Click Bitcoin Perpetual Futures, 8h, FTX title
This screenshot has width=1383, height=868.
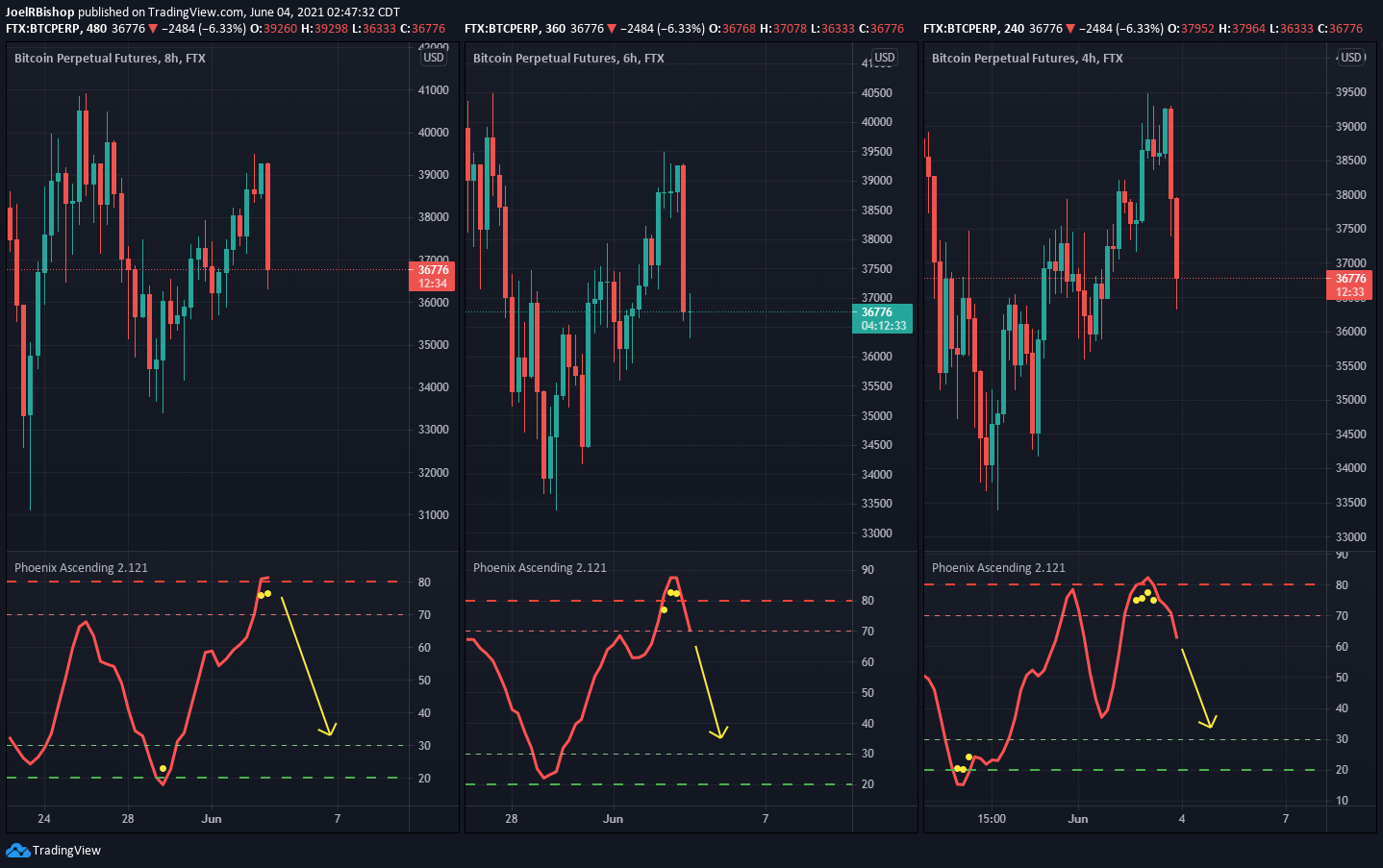[110, 59]
